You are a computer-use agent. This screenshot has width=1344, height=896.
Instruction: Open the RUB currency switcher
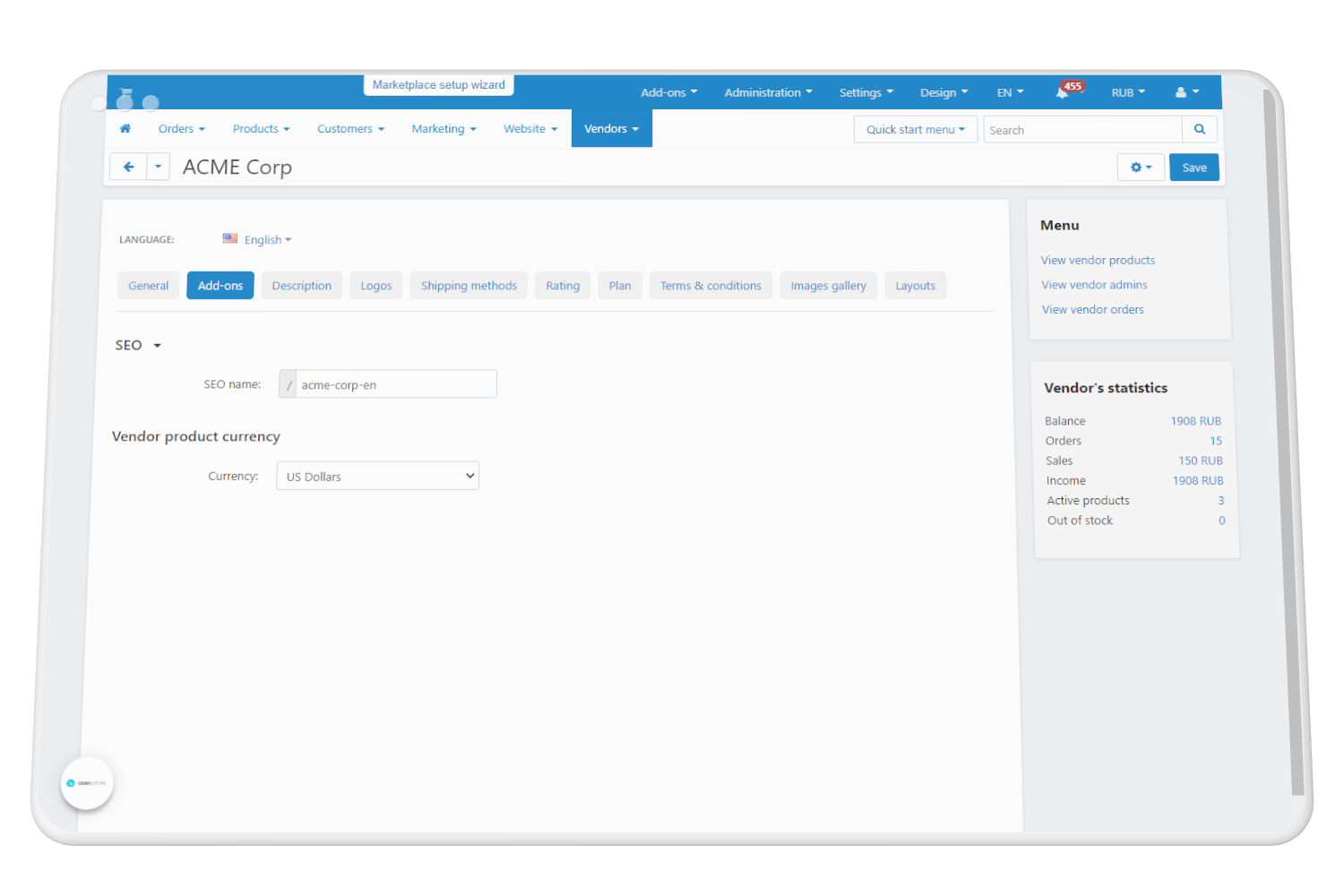1128,92
